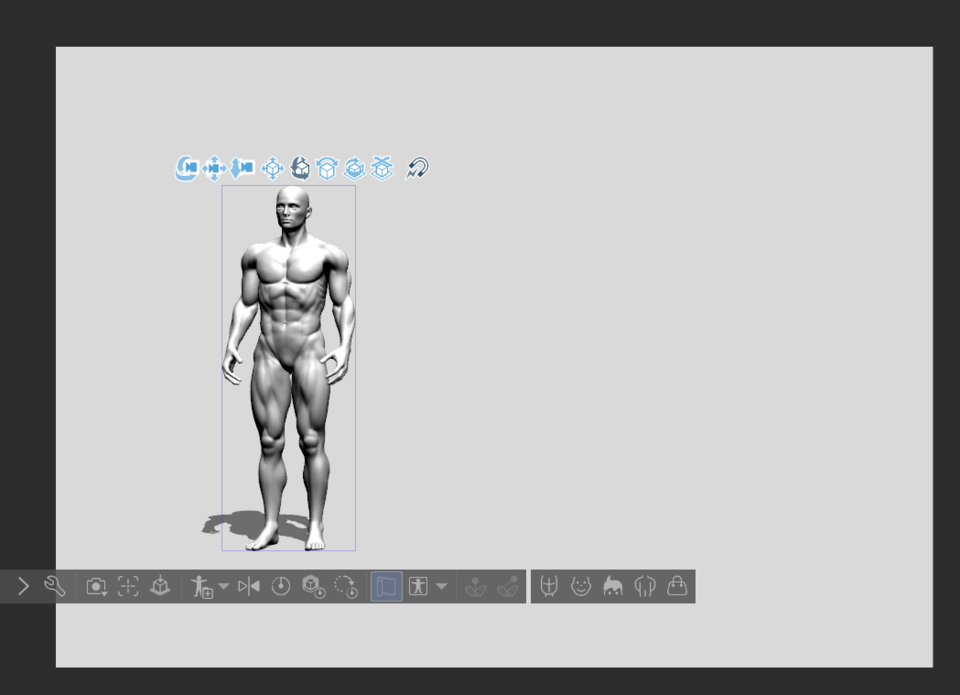This screenshot has height=695, width=960.
Task: Click the handbag accessories icon
Action: click(677, 587)
